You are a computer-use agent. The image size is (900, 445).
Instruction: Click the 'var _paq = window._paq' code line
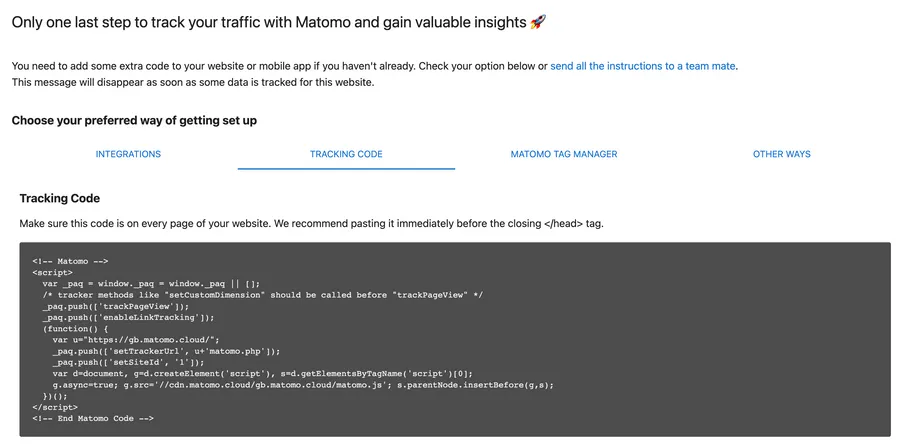click(x=151, y=283)
